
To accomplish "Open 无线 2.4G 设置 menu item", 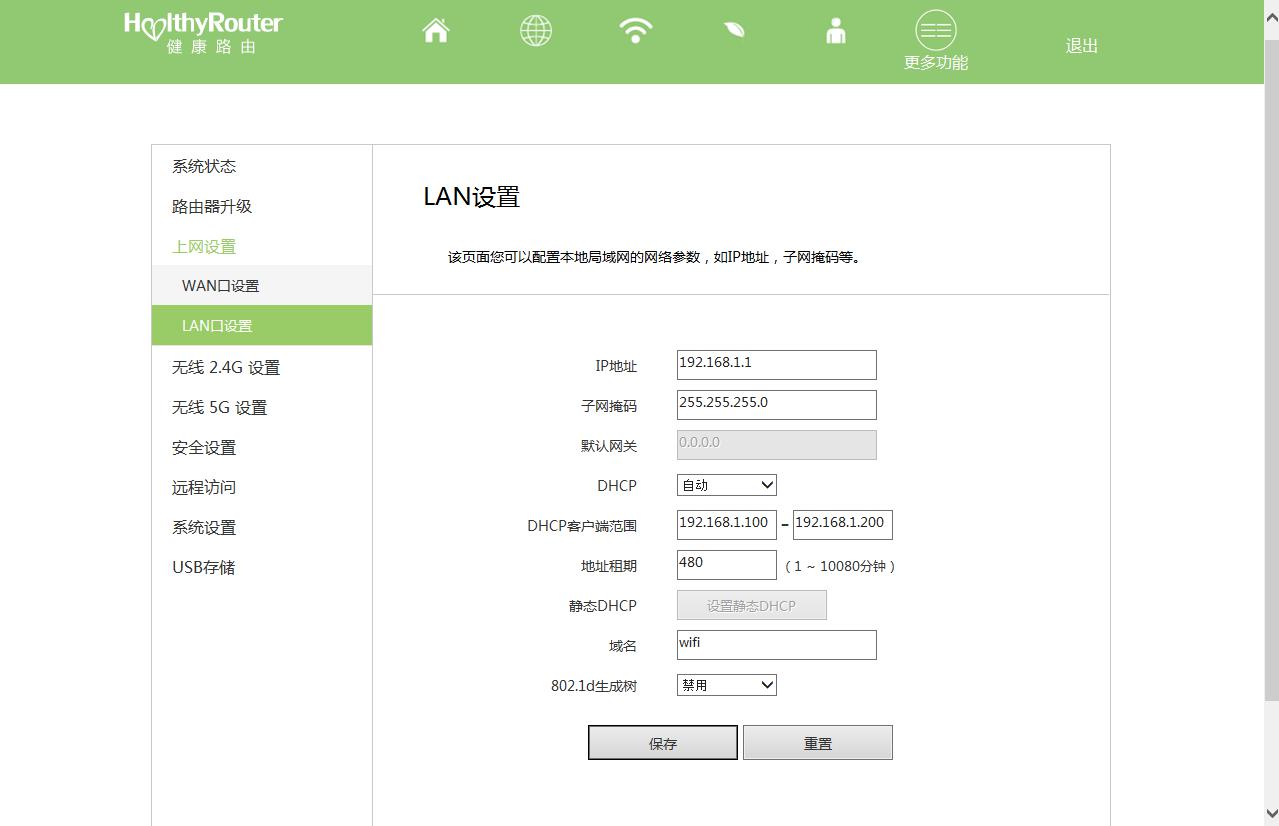I will tap(226, 368).
